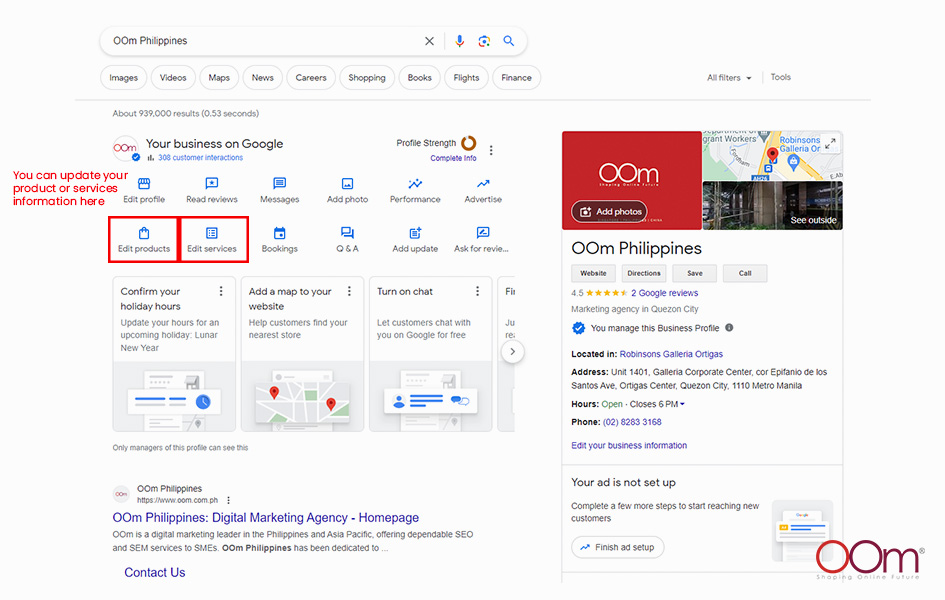Click the Finish ad setup button
The image size is (945, 600).
(617, 547)
